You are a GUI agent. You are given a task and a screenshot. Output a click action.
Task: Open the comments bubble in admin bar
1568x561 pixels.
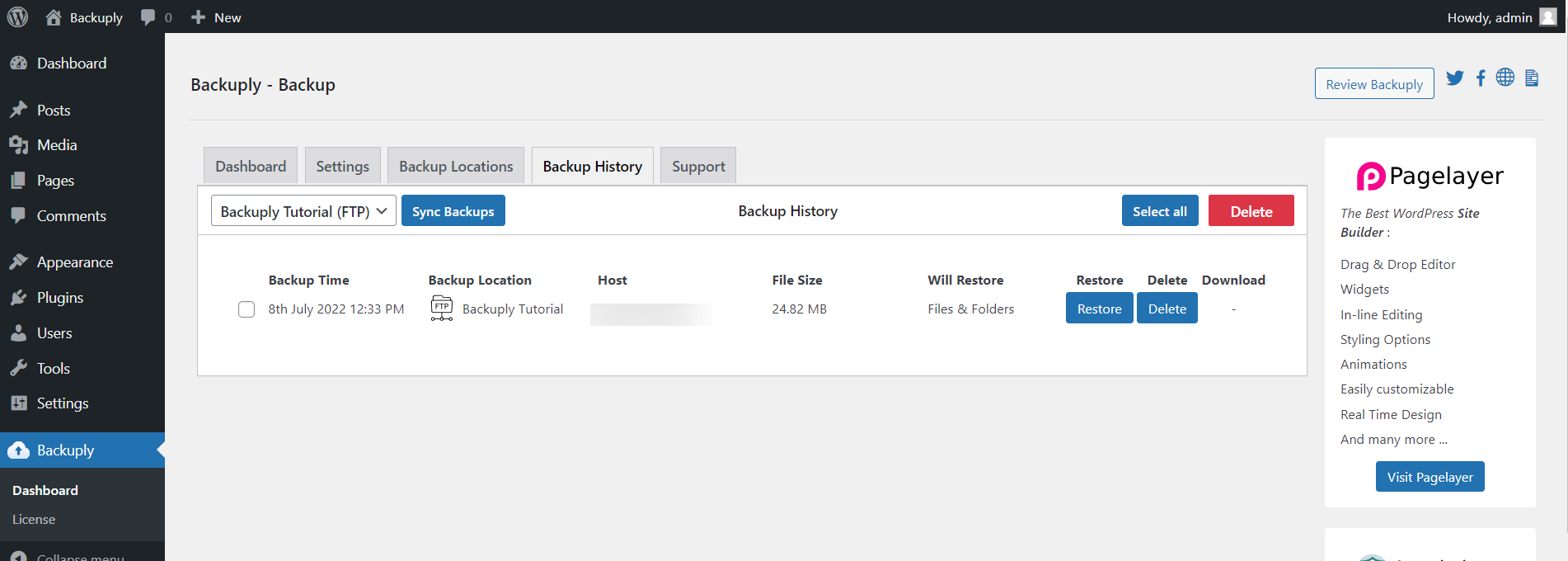pos(148,17)
